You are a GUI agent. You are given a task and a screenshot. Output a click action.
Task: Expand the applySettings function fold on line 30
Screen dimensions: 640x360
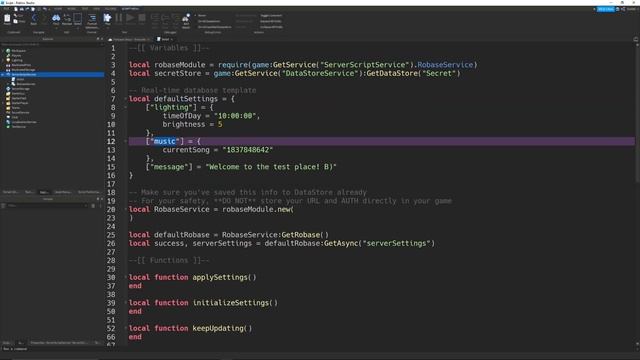pos(125,277)
